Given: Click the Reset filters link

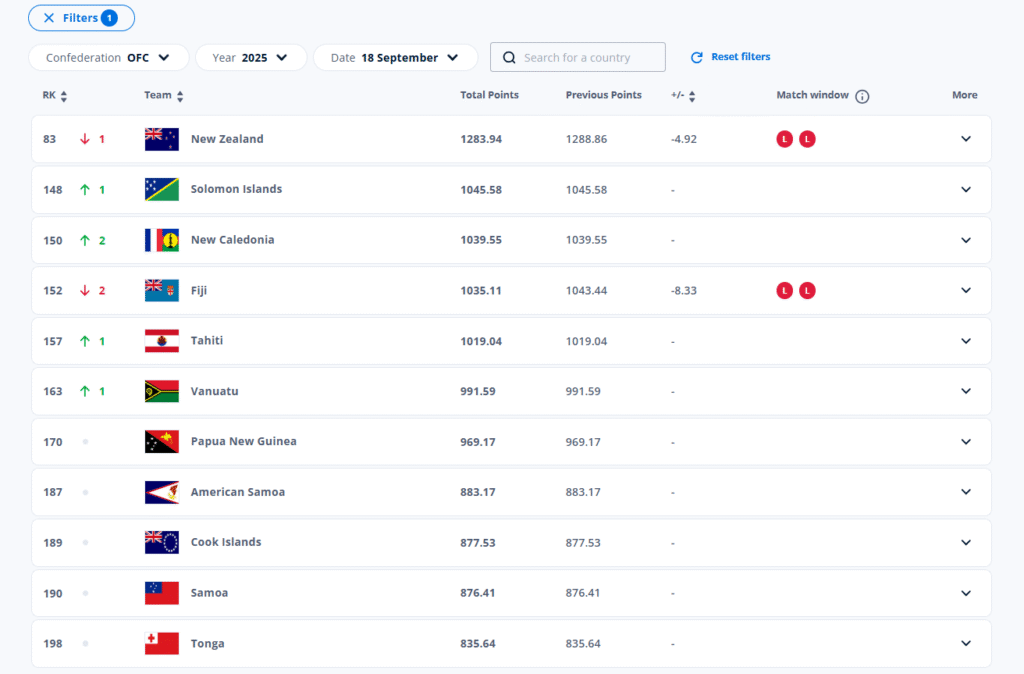Looking at the screenshot, I should (x=731, y=57).
